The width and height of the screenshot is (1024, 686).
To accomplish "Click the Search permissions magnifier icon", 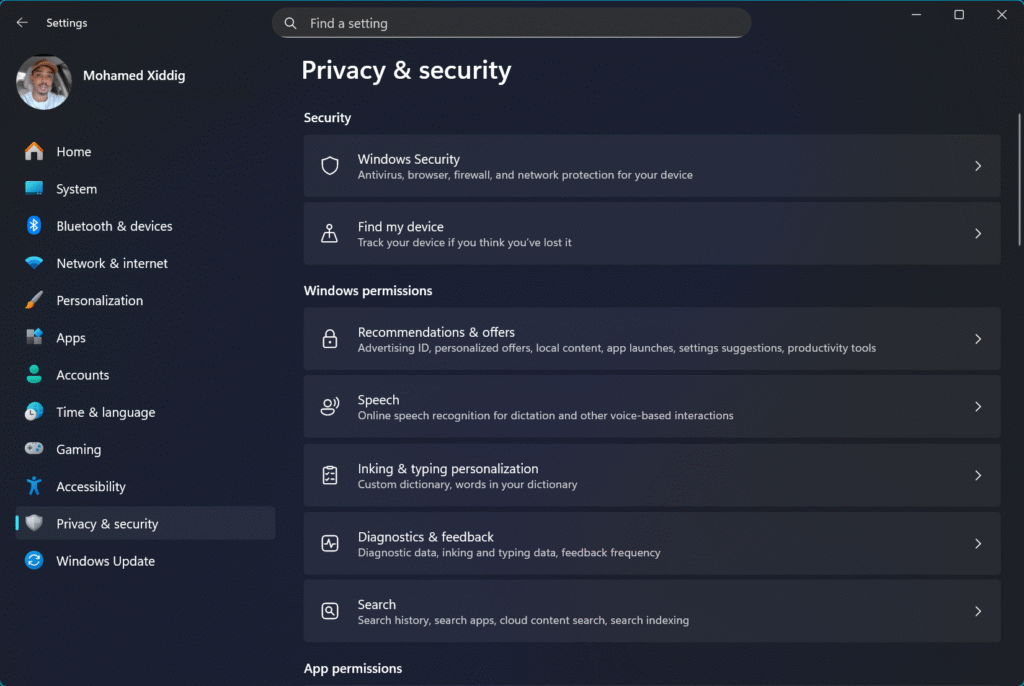I will [x=330, y=611].
